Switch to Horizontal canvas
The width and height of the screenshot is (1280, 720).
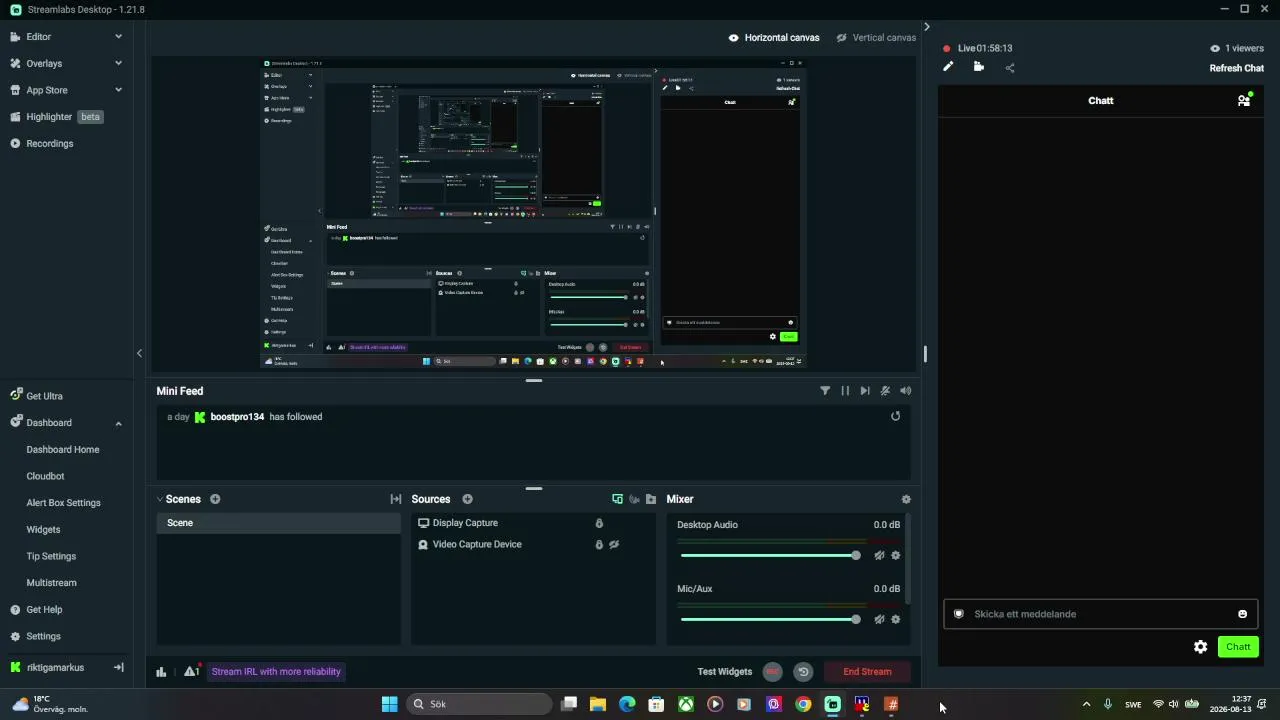(774, 37)
